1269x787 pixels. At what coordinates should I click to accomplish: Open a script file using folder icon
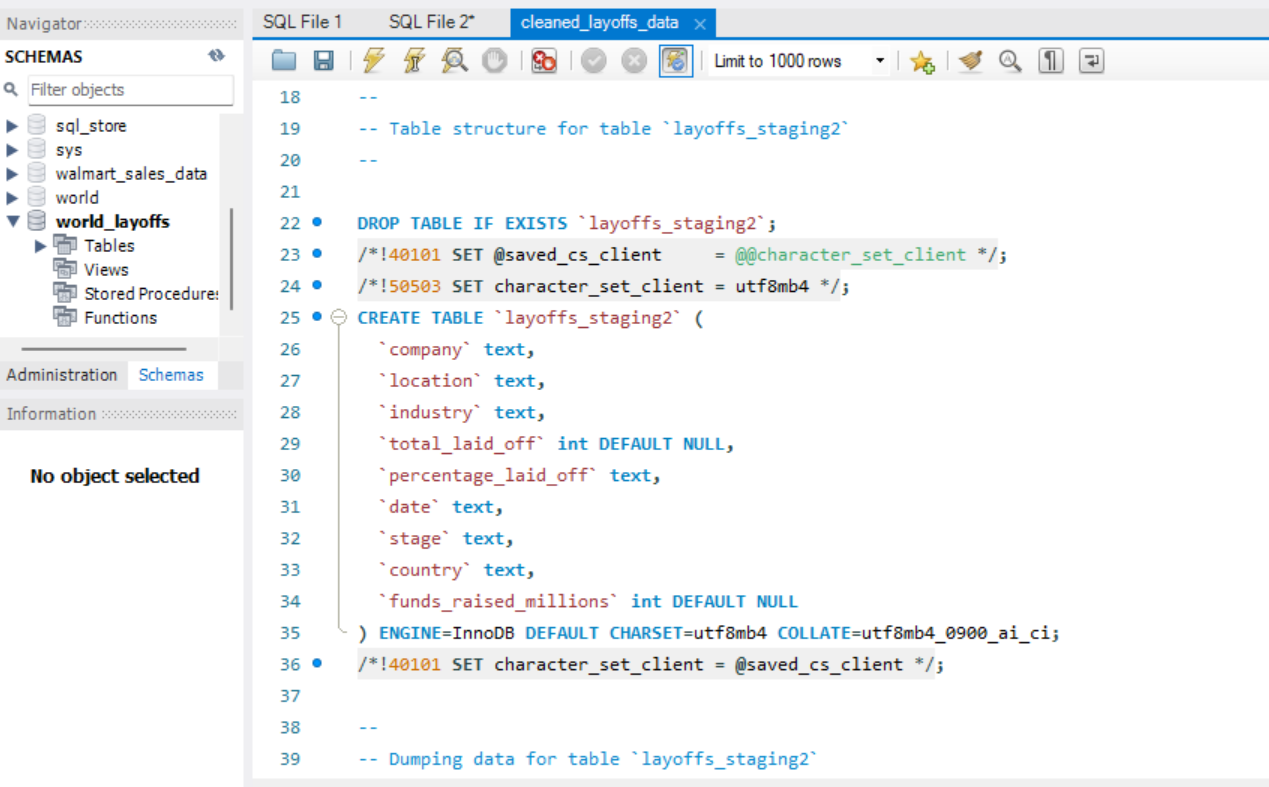coord(284,61)
